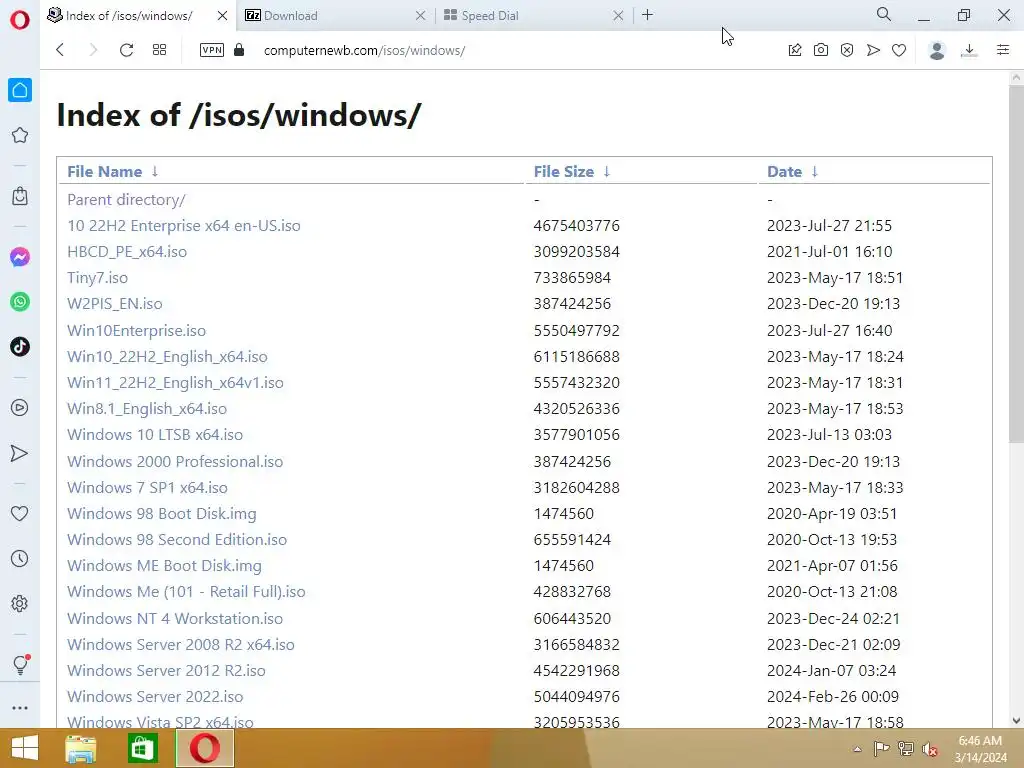The height and width of the screenshot is (768, 1024).
Task: Sort by File Name column header
Action: [x=104, y=172]
